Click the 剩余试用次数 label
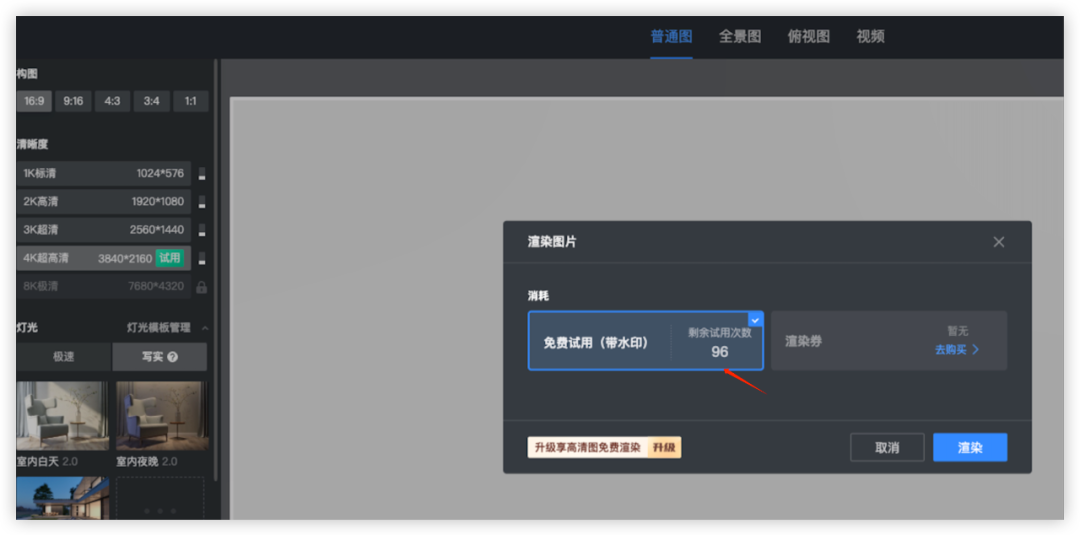This screenshot has height=535, width=1080. pos(720,333)
